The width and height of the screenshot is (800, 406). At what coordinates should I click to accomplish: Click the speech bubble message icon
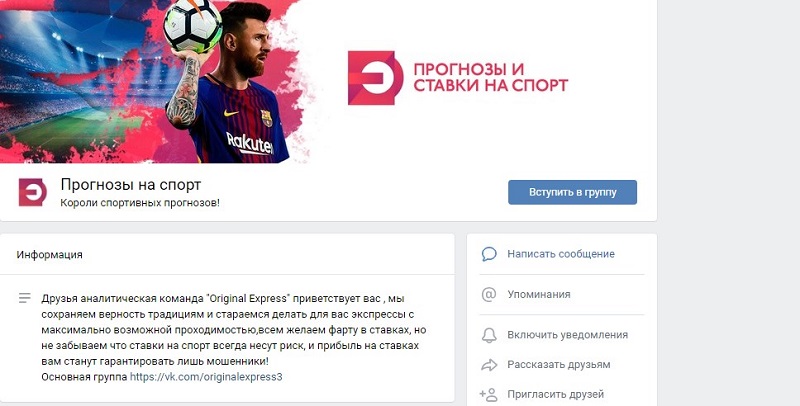click(x=489, y=254)
